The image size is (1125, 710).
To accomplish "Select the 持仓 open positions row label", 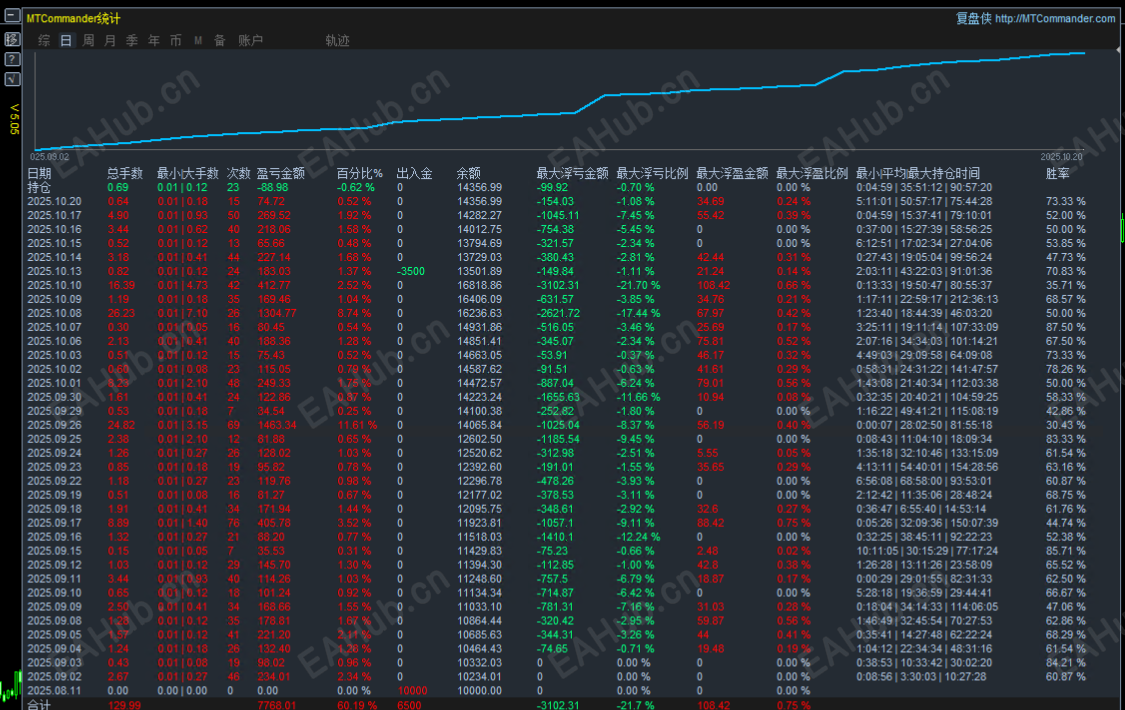I will (x=39, y=188).
